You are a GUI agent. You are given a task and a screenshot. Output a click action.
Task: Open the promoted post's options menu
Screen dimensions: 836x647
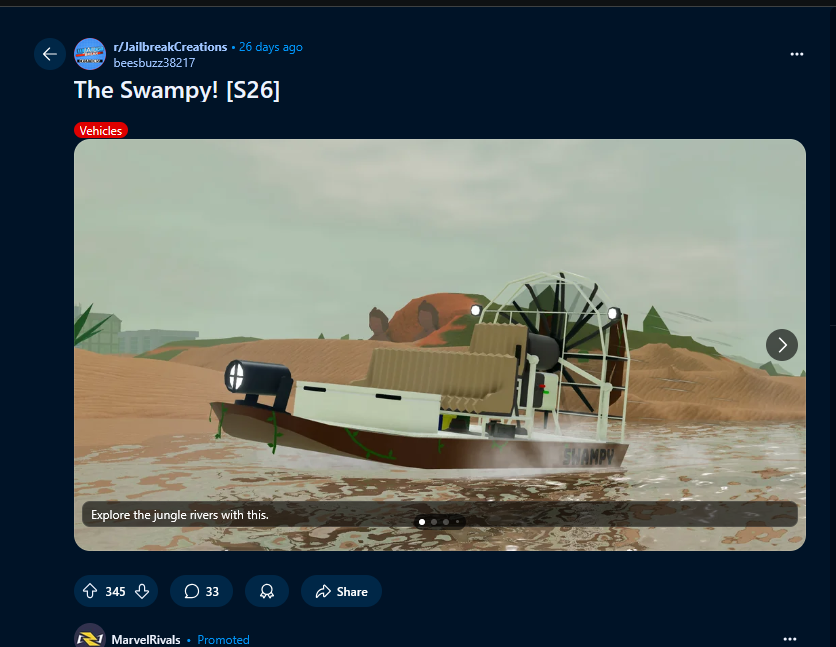tap(790, 638)
